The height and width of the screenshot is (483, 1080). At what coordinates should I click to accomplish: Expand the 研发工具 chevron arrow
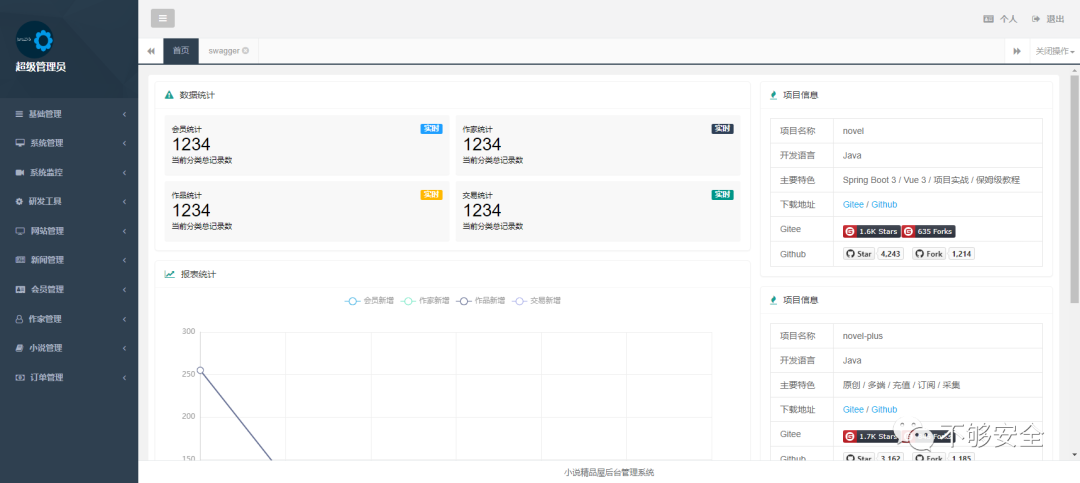click(124, 201)
